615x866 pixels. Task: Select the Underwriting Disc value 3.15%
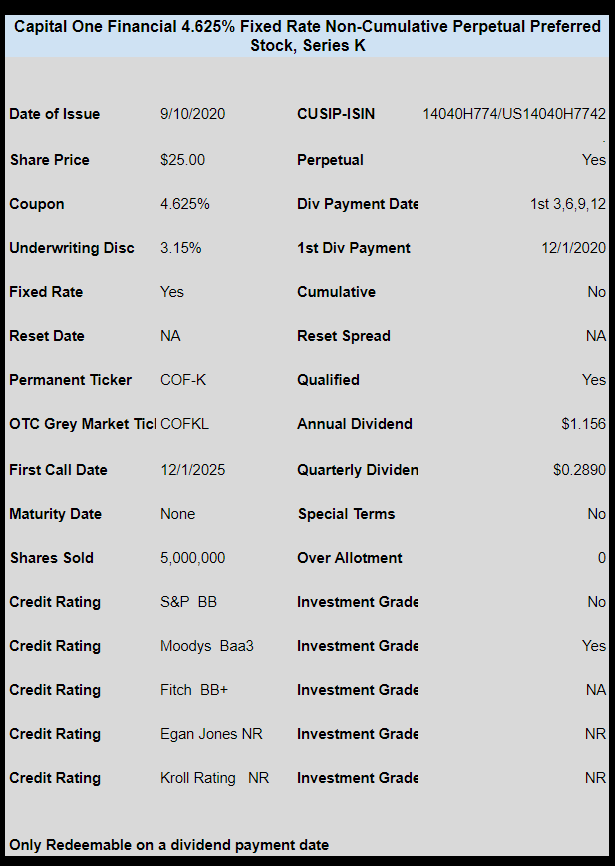tap(181, 247)
